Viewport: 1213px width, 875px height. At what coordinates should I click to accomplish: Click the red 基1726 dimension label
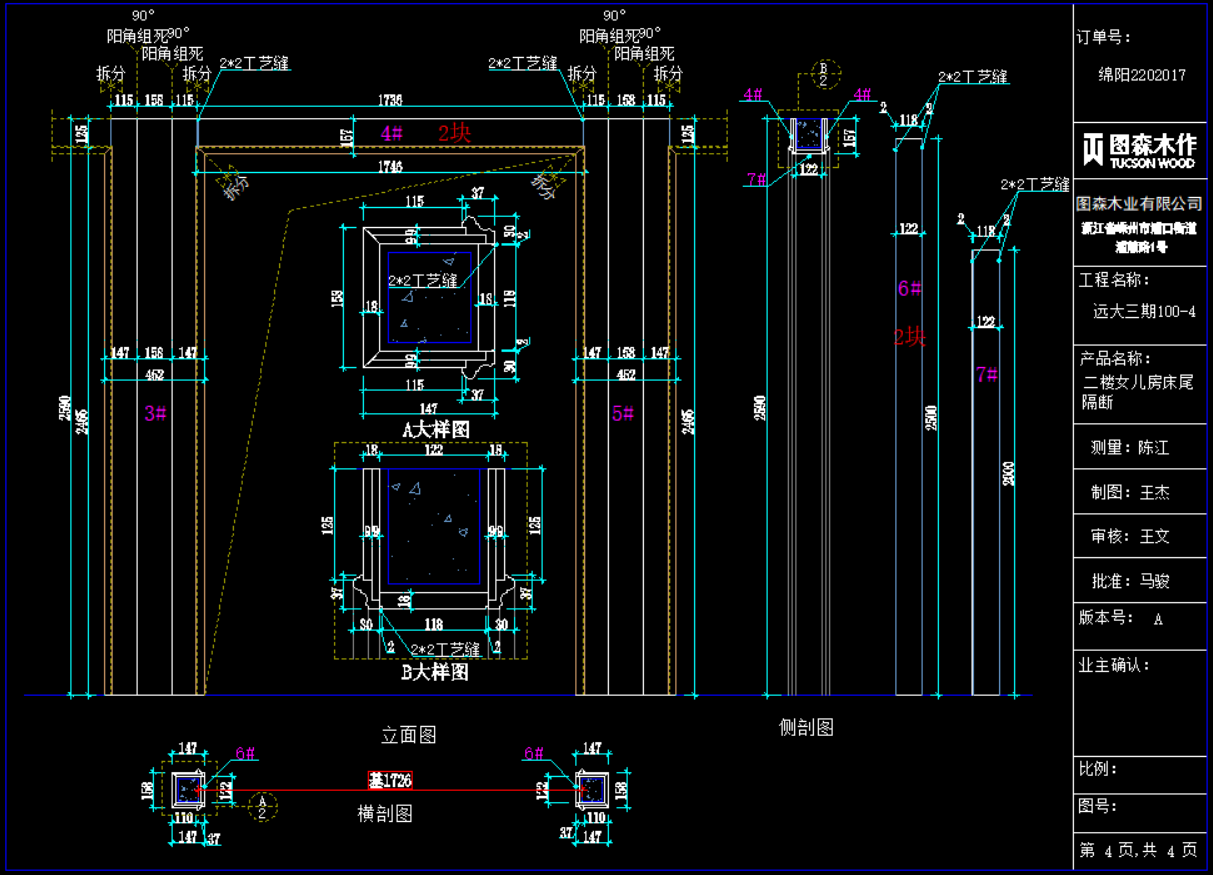pyautogui.click(x=389, y=780)
